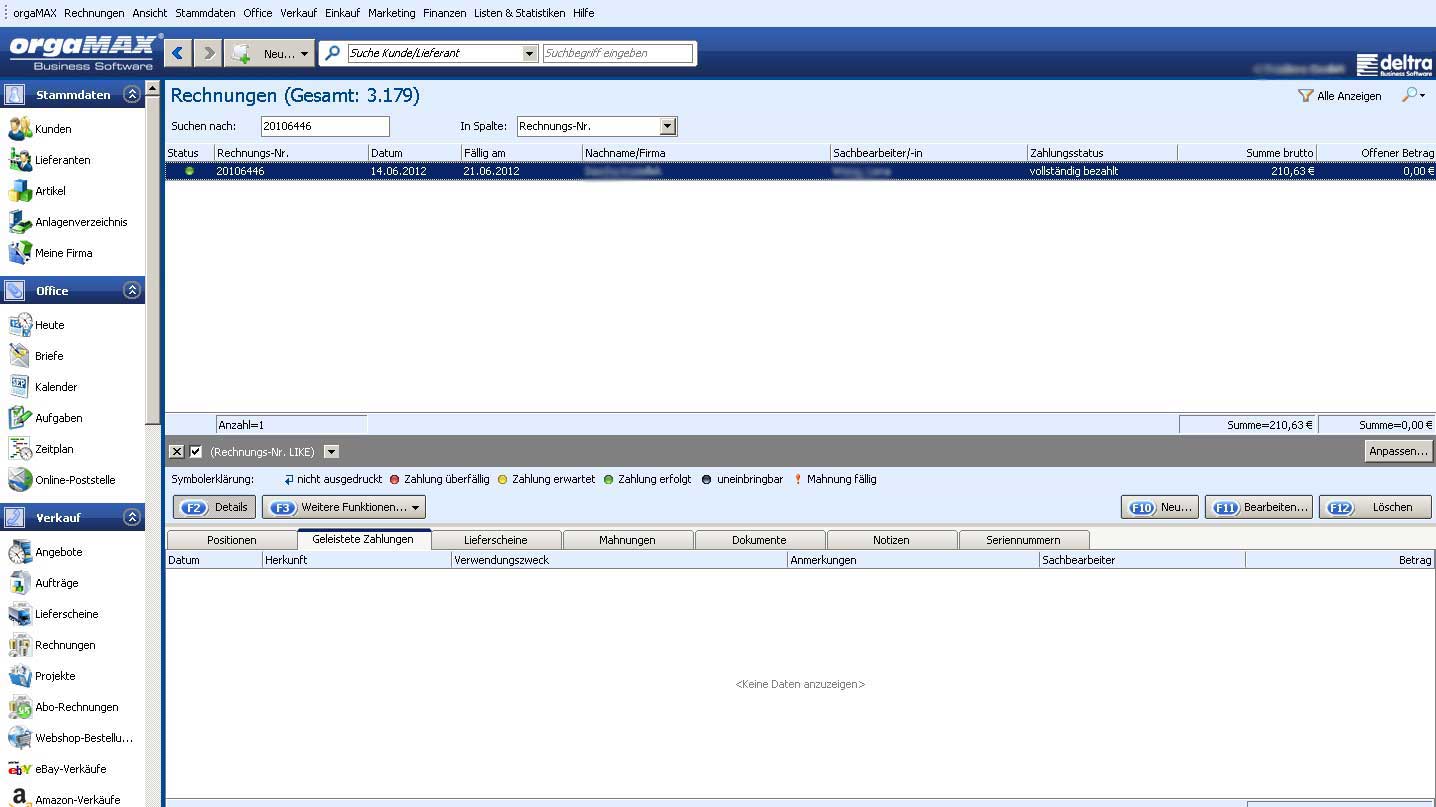Go back with the blue back arrow

click(x=178, y=53)
